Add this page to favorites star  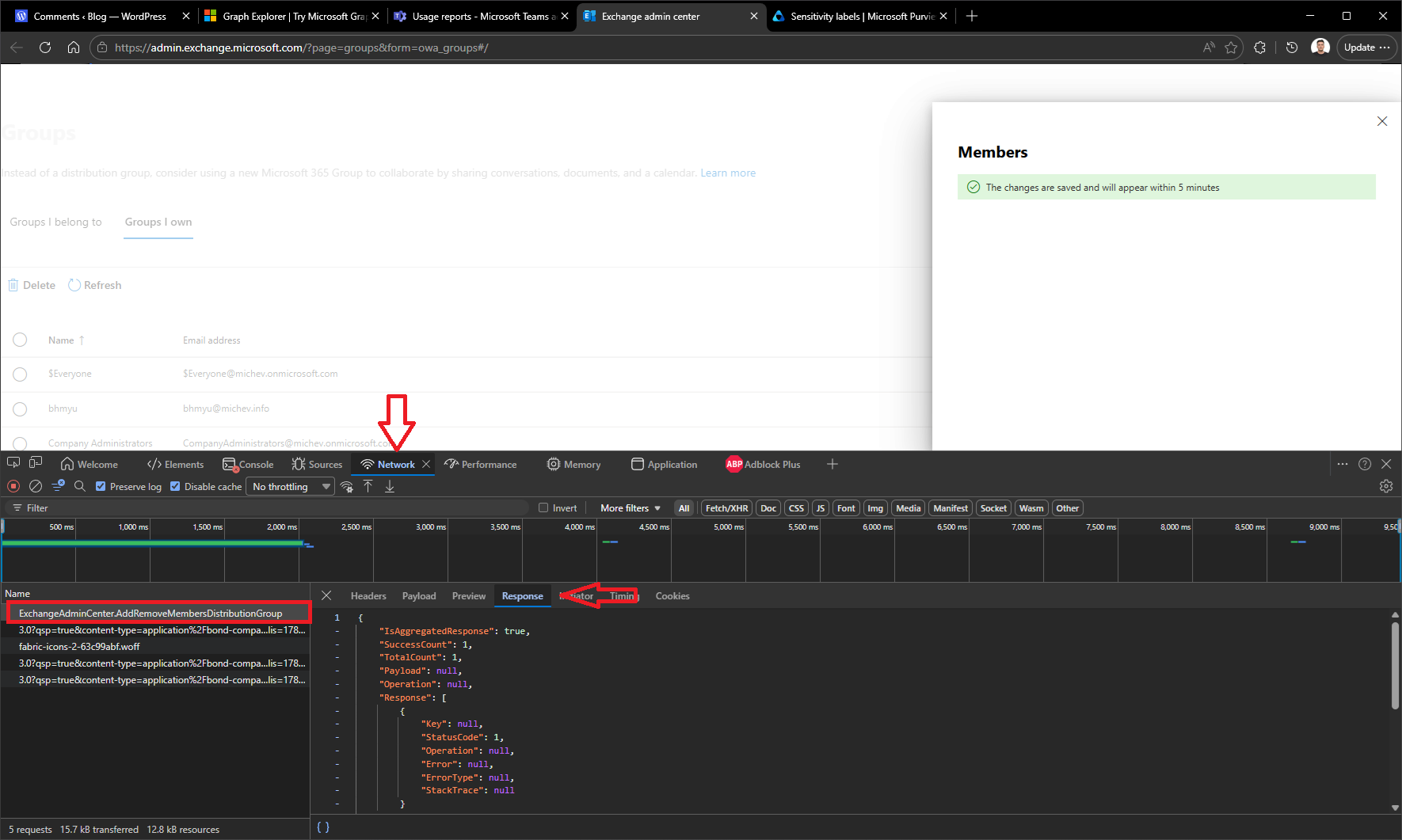[1231, 48]
